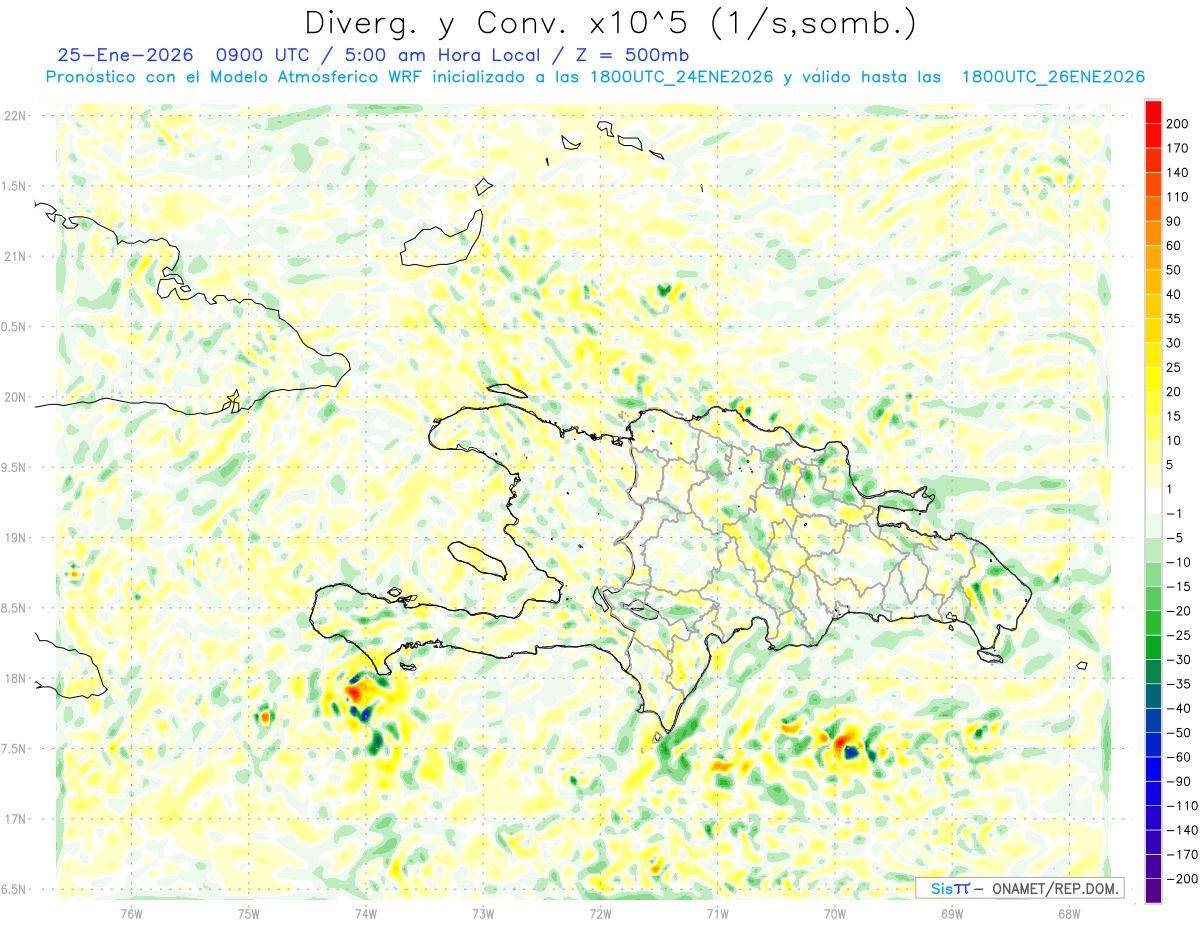Click the '72W' longitude label

coord(600,913)
